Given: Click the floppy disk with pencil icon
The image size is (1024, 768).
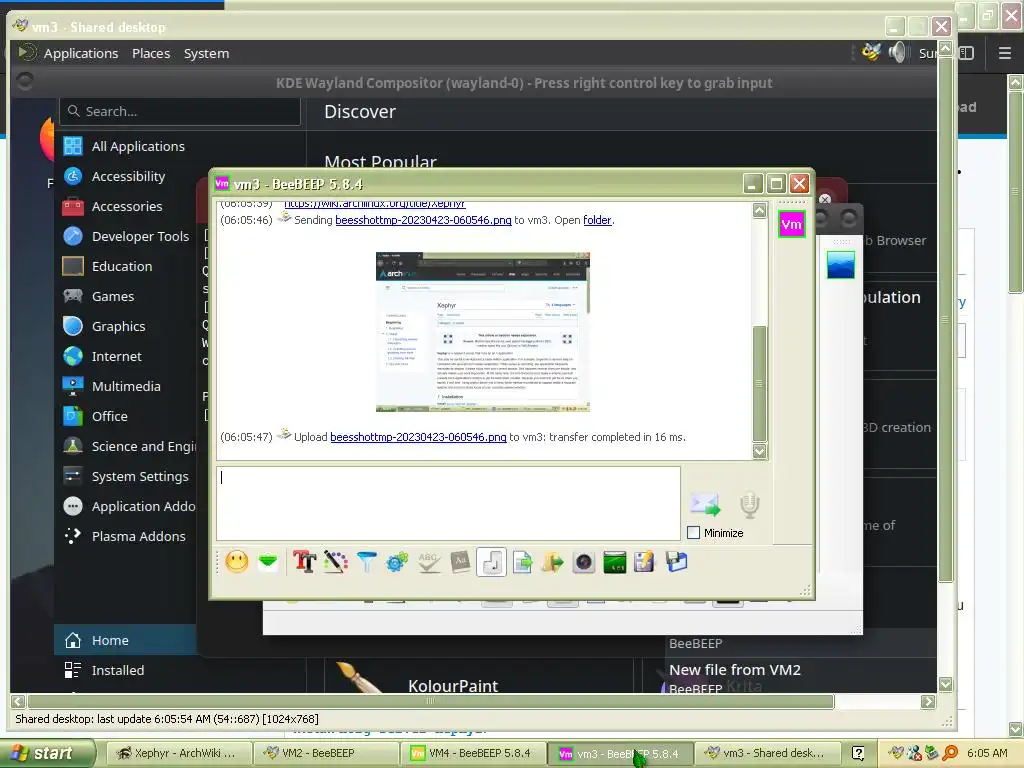Looking at the screenshot, I should click(644, 562).
